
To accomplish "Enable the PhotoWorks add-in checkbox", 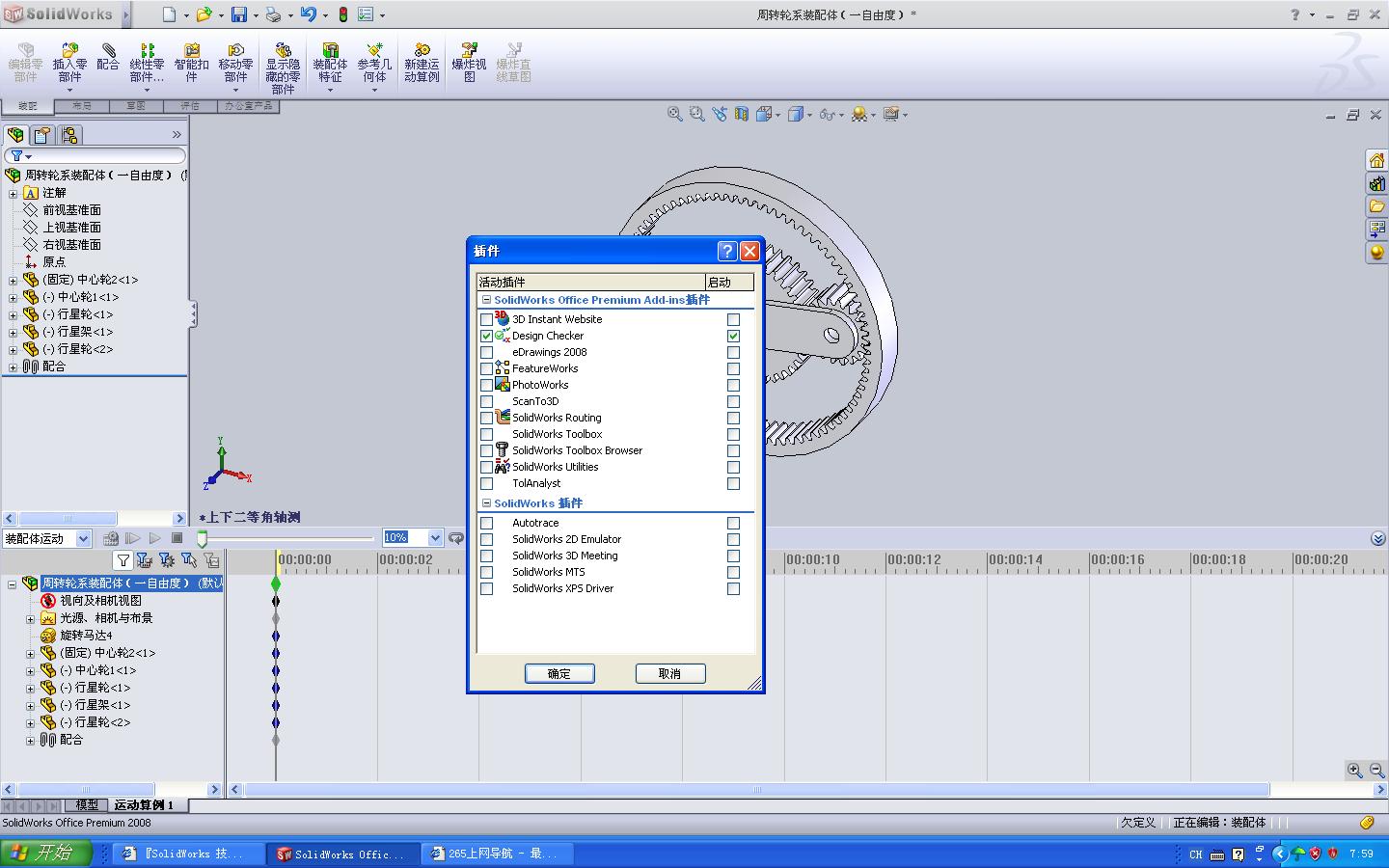I will click(486, 385).
